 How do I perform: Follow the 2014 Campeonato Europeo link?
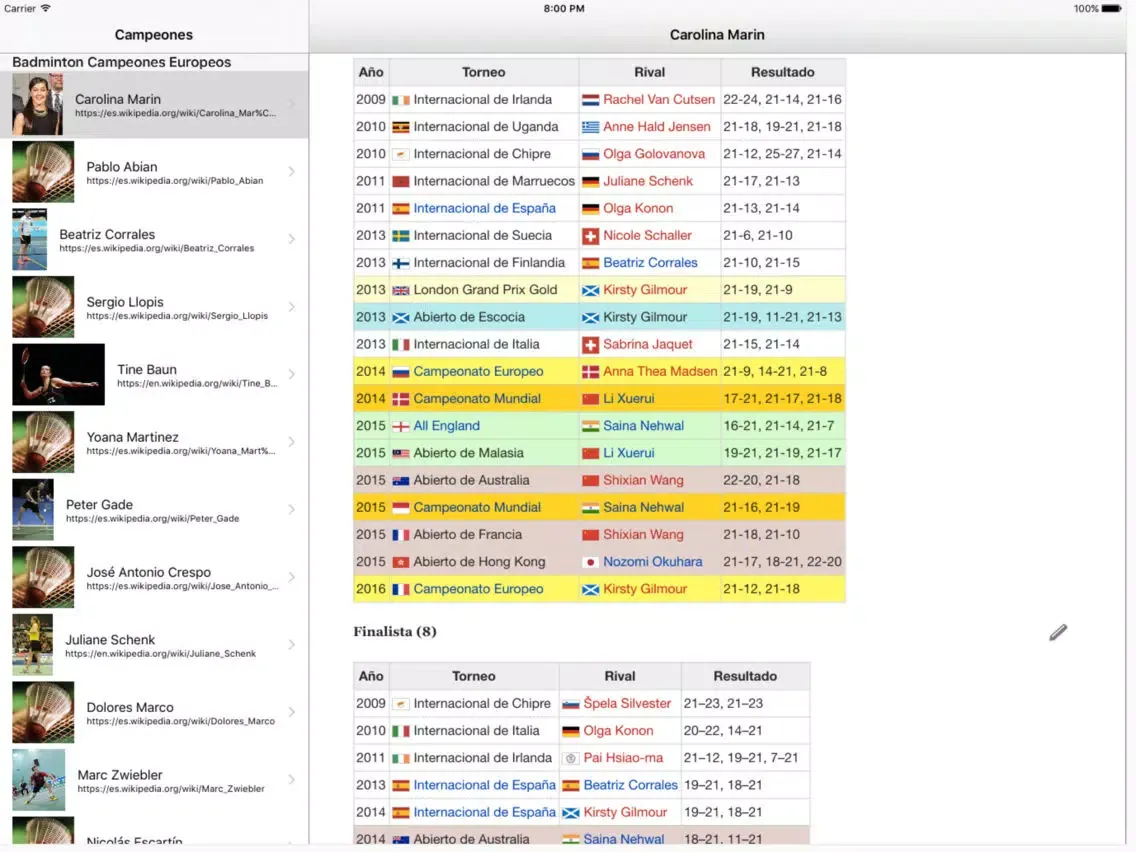point(478,371)
